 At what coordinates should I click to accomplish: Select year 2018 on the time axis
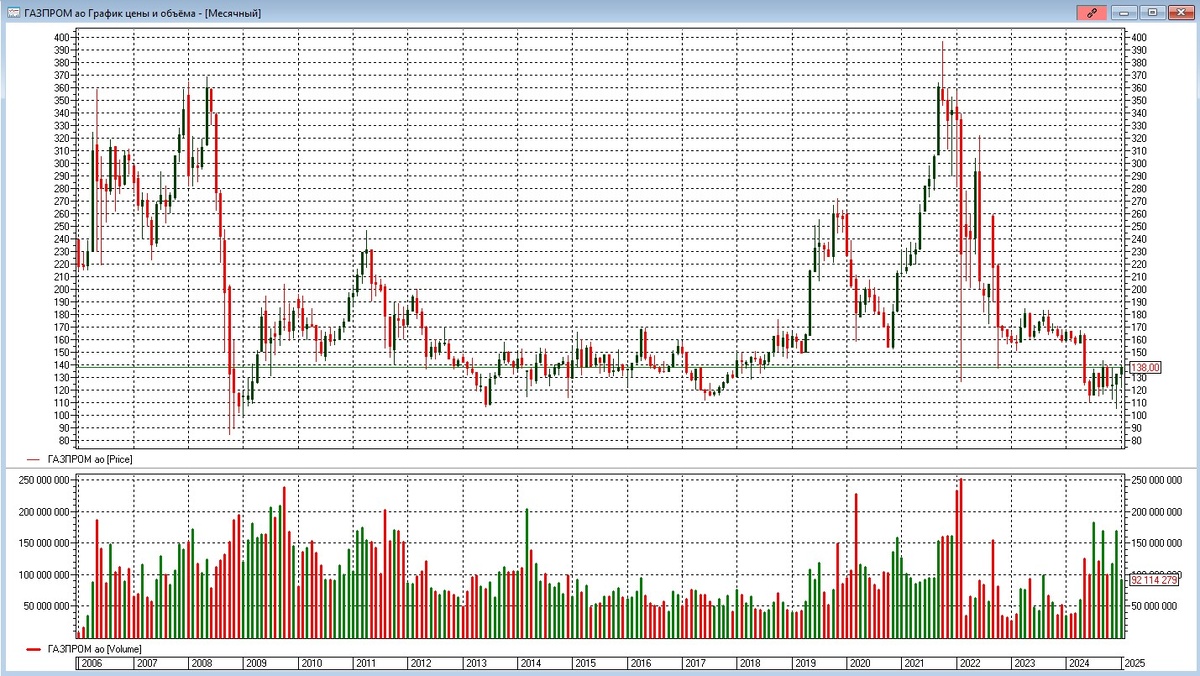750,663
